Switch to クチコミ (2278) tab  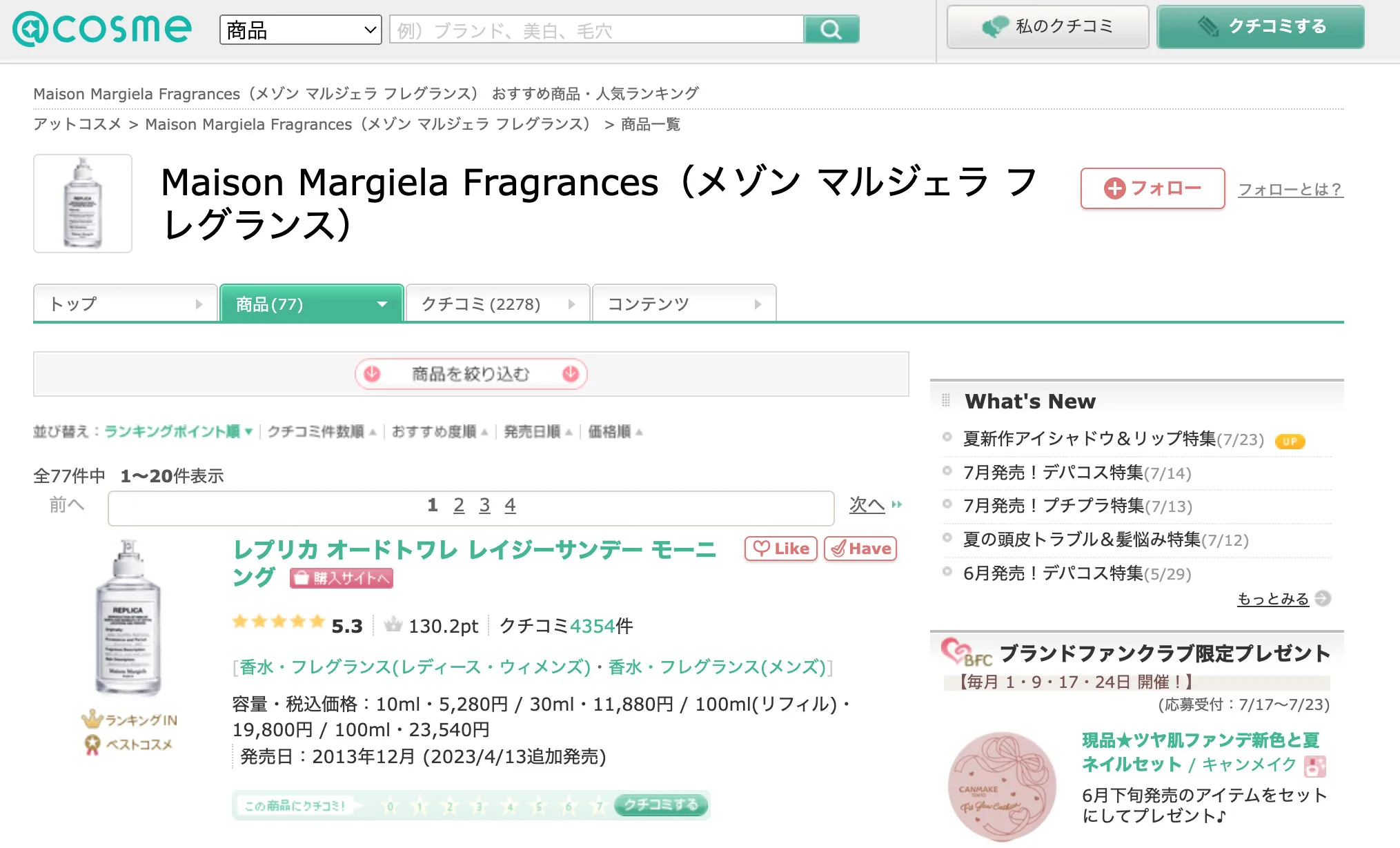pyautogui.click(x=497, y=304)
